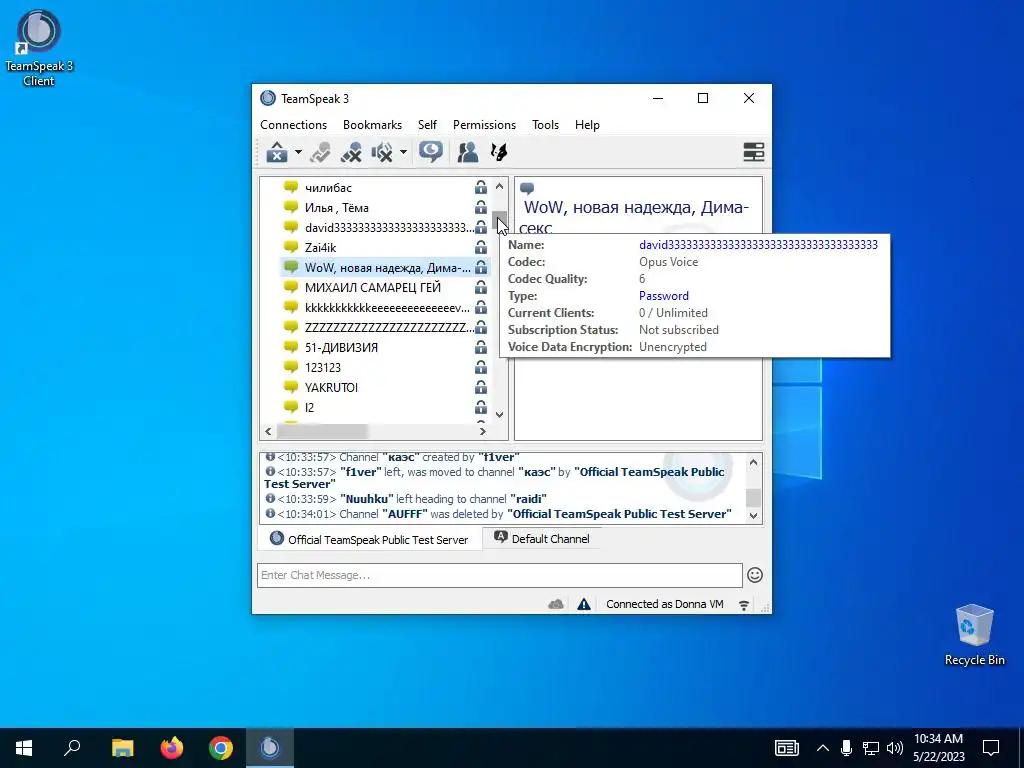
Task: Click the connection quality icon in the status bar
Action: click(x=744, y=605)
